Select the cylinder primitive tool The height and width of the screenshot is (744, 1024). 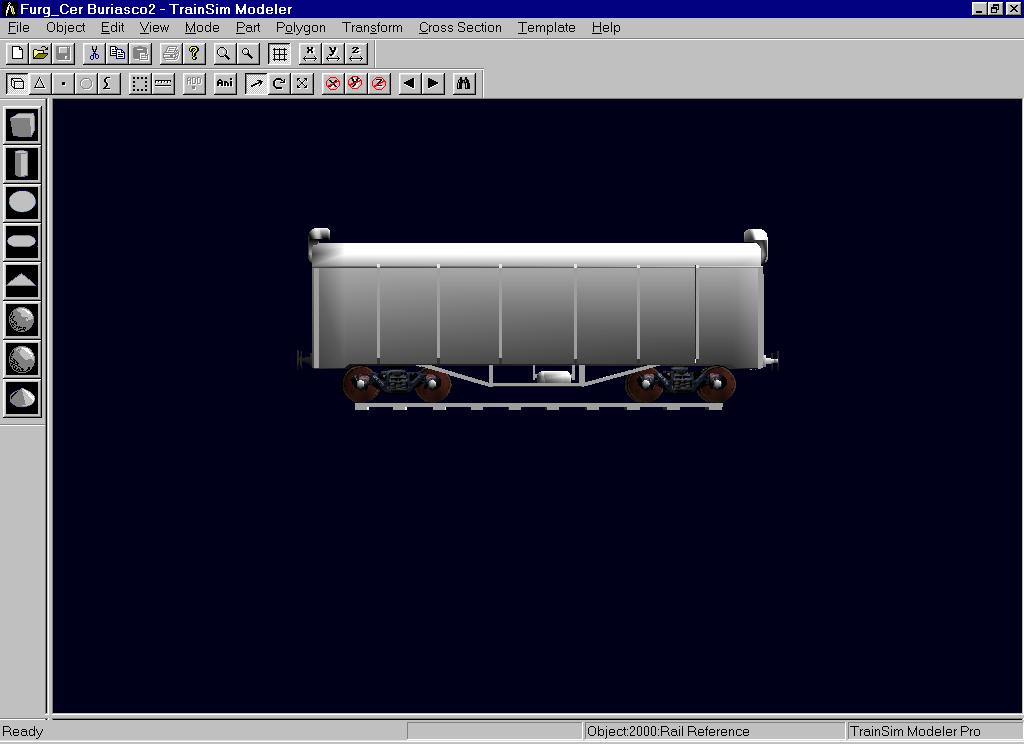pyautogui.click(x=22, y=164)
